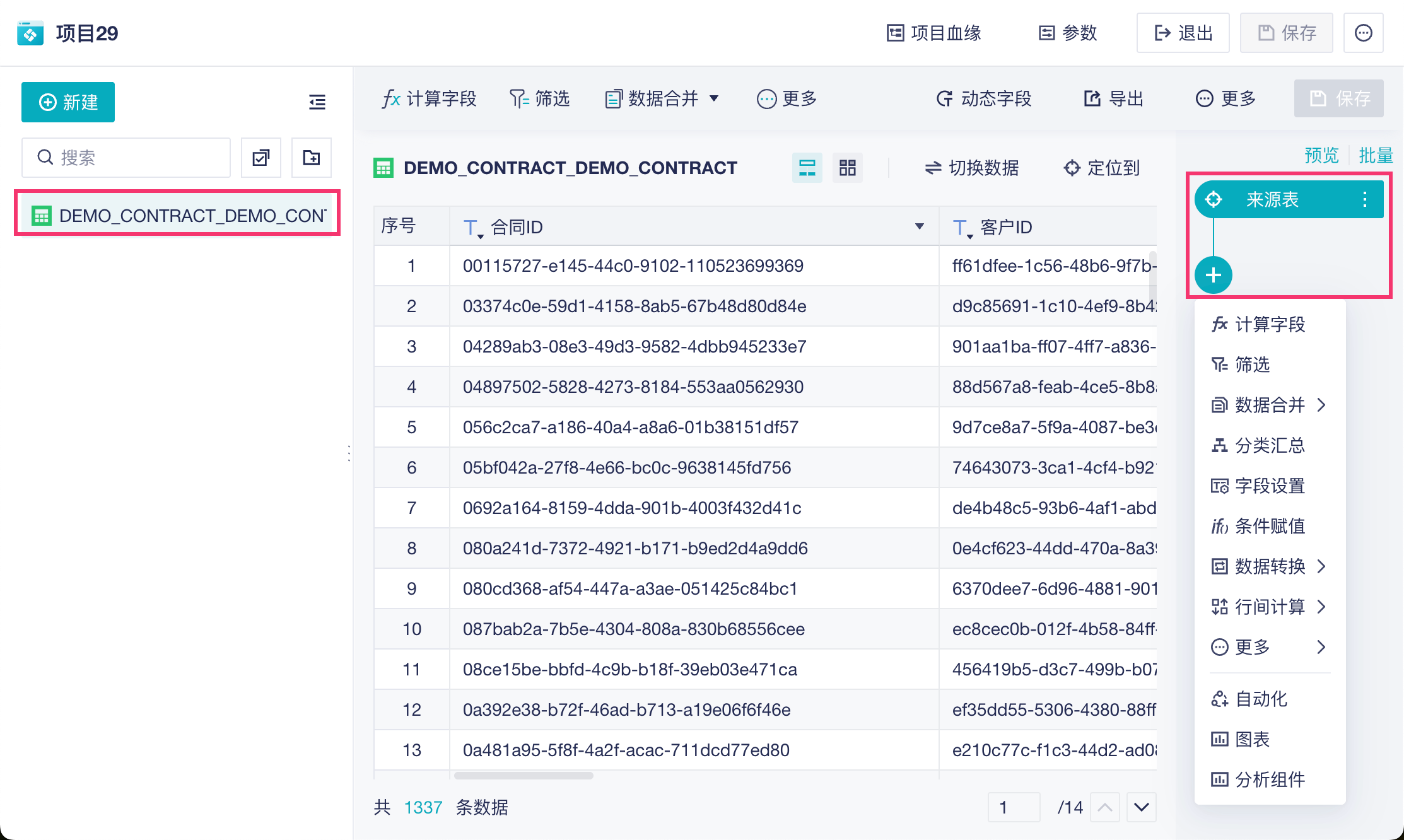Switch to grid card view toggle
Screen dimensions: 1404x840
tap(847, 168)
